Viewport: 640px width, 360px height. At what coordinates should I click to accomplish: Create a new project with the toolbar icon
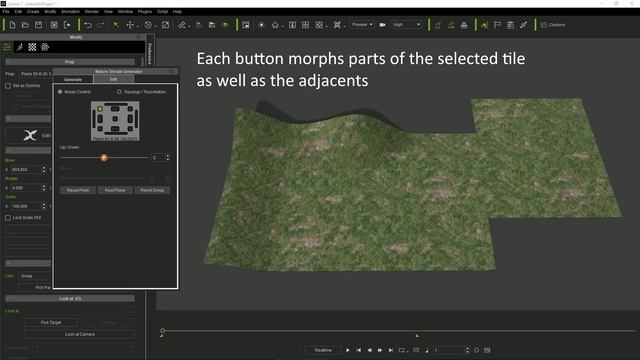[12, 25]
